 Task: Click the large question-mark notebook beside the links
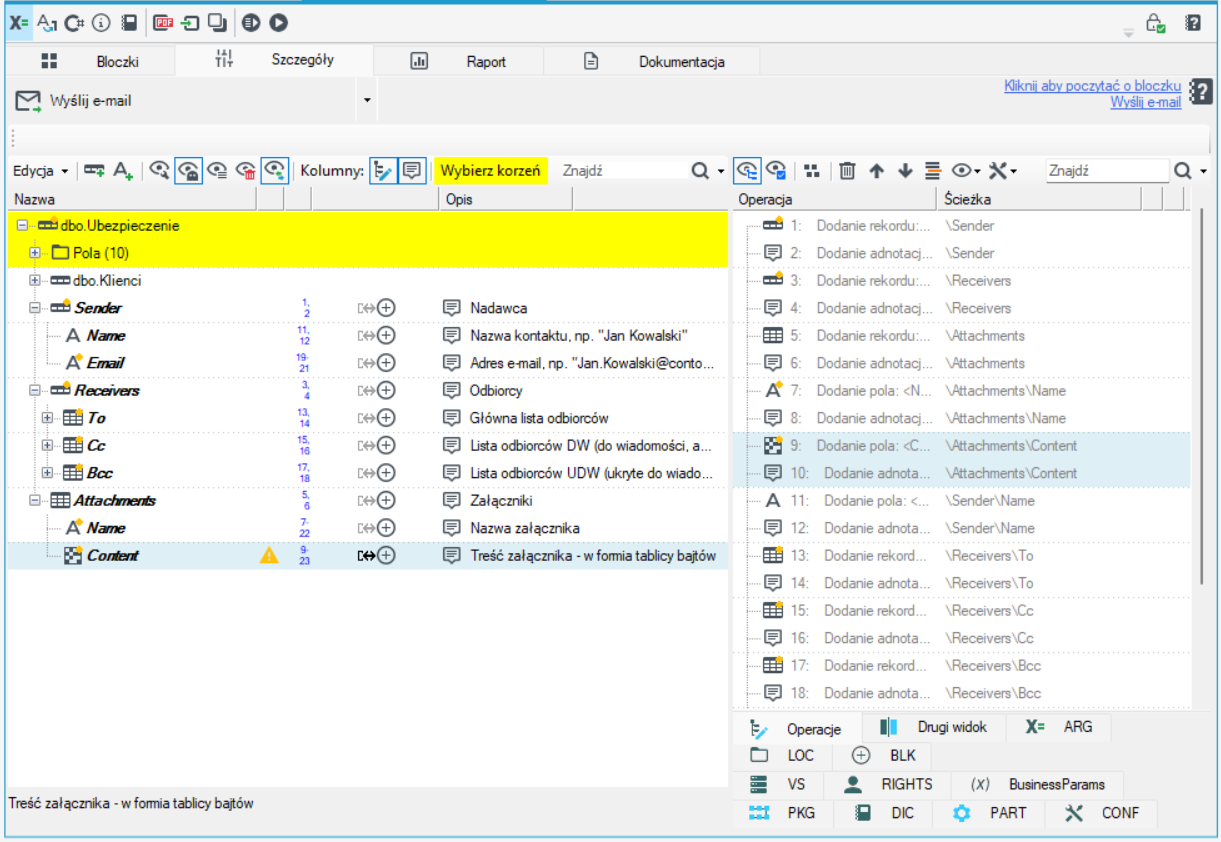coord(1201,90)
